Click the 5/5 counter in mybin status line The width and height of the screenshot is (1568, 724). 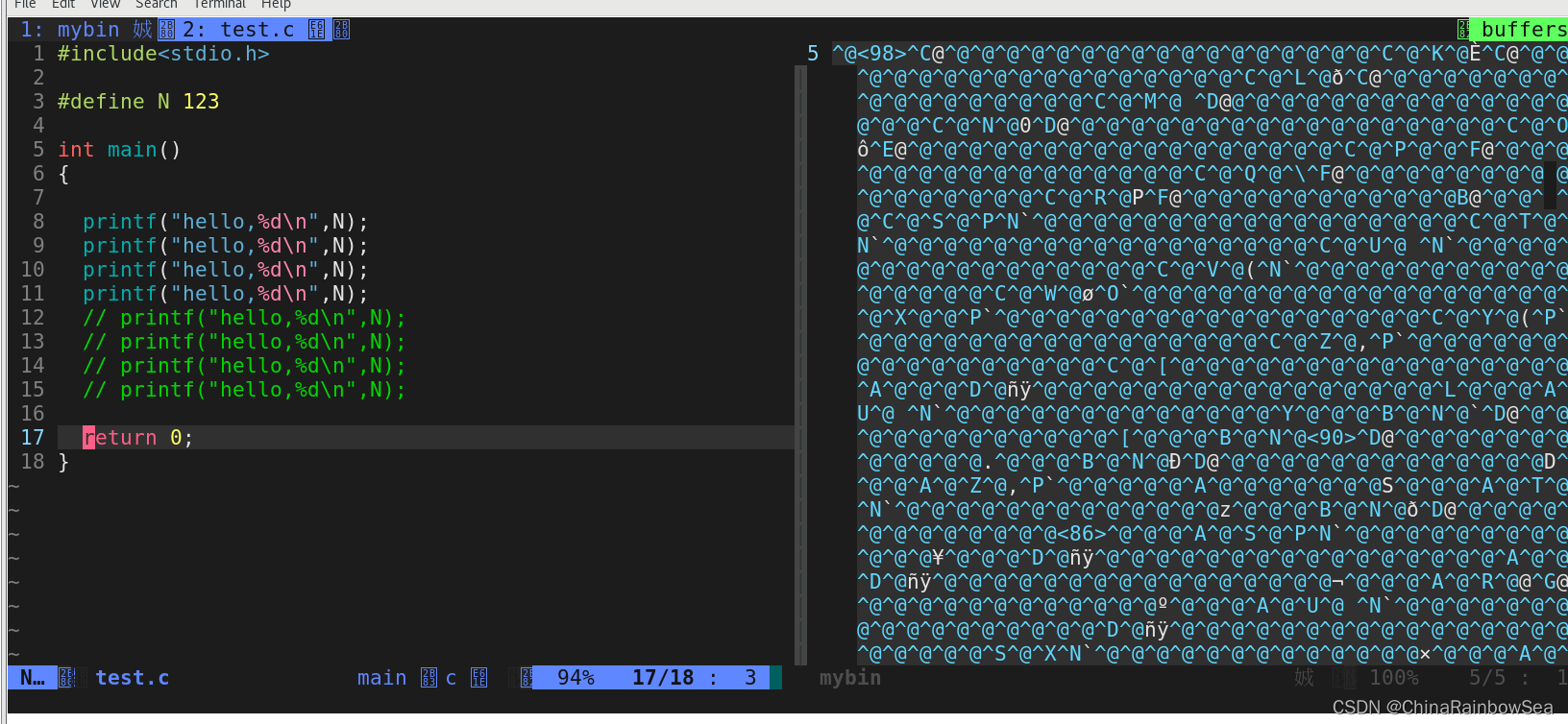point(1487,678)
